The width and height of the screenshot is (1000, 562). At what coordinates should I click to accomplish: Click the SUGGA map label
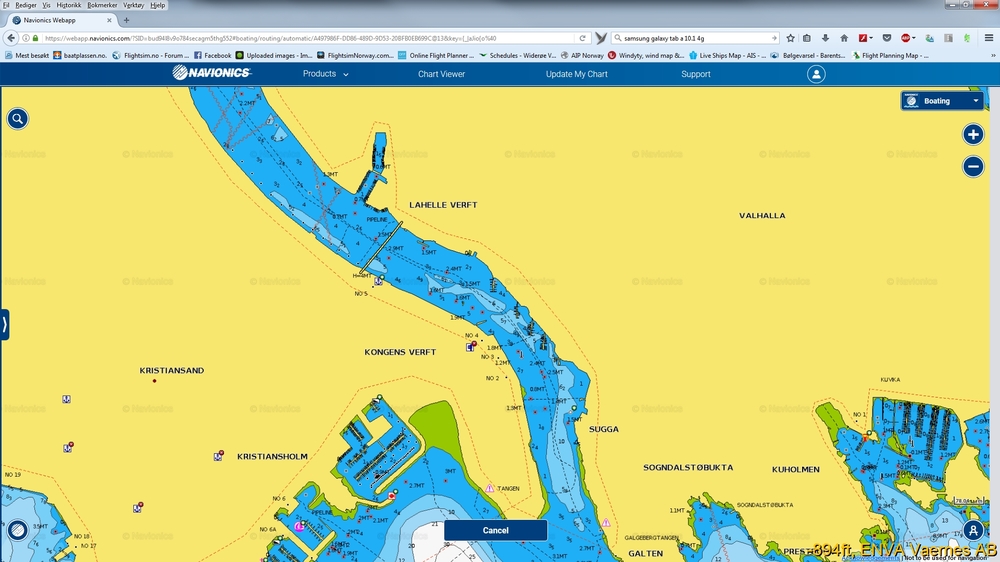click(x=603, y=429)
